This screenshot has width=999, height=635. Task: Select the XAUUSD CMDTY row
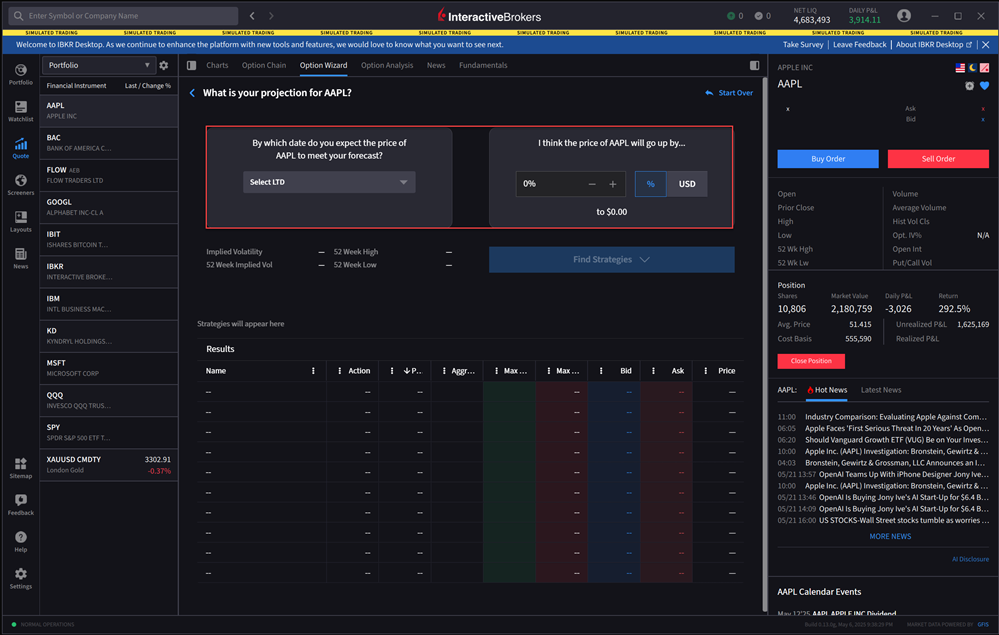pos(108,465)
